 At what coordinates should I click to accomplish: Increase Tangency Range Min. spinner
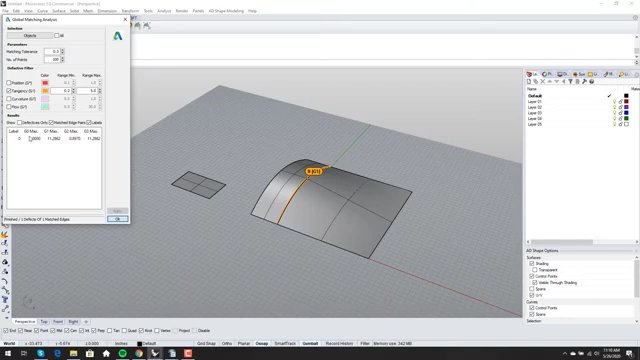pos(73,89)
